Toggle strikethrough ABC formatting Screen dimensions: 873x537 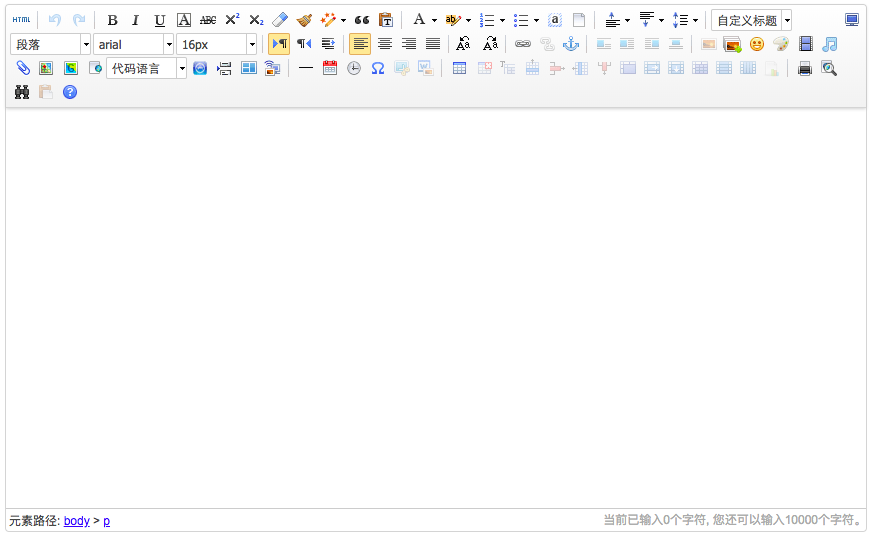[208, 20]
